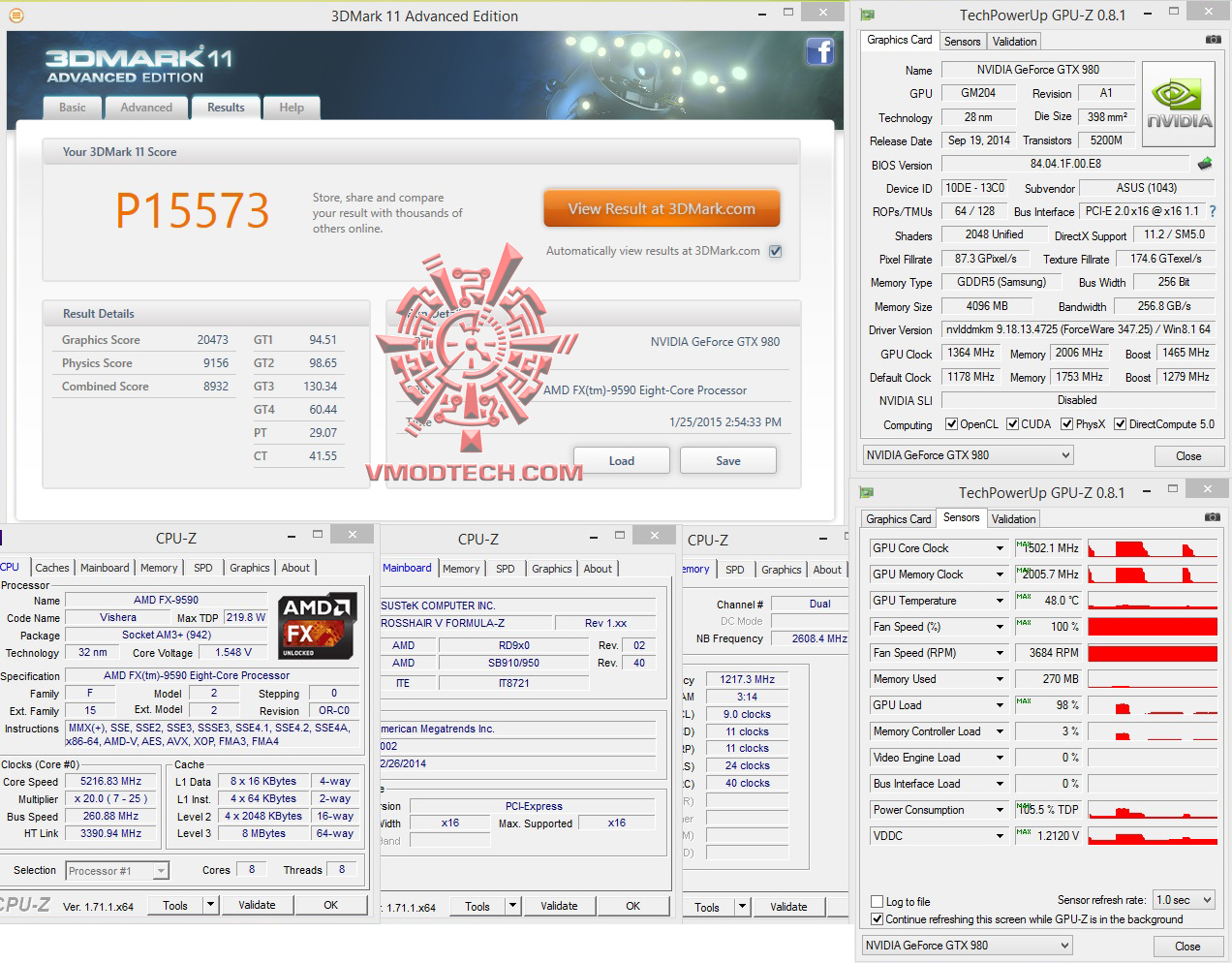Image resolution: width=1232 pixels, height=963 pixels.
Task: Enable the Log to file checkbox
Action: point(878,901)
